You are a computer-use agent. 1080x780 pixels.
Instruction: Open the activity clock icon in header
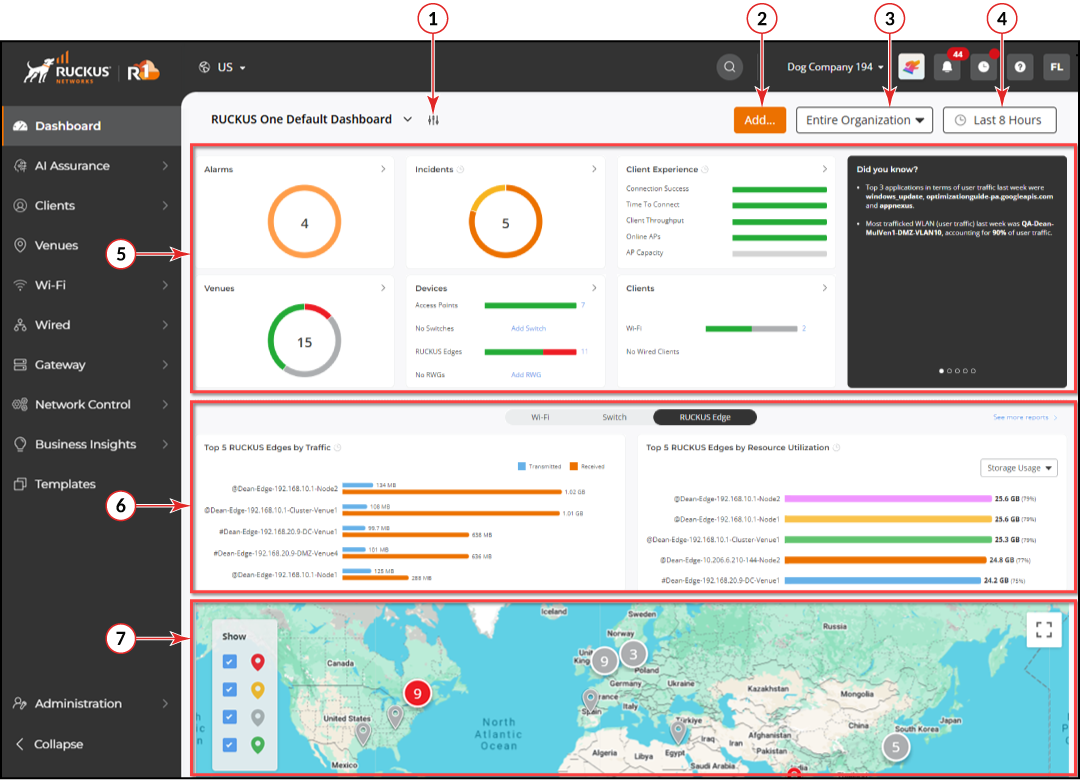tap(983, 67)
